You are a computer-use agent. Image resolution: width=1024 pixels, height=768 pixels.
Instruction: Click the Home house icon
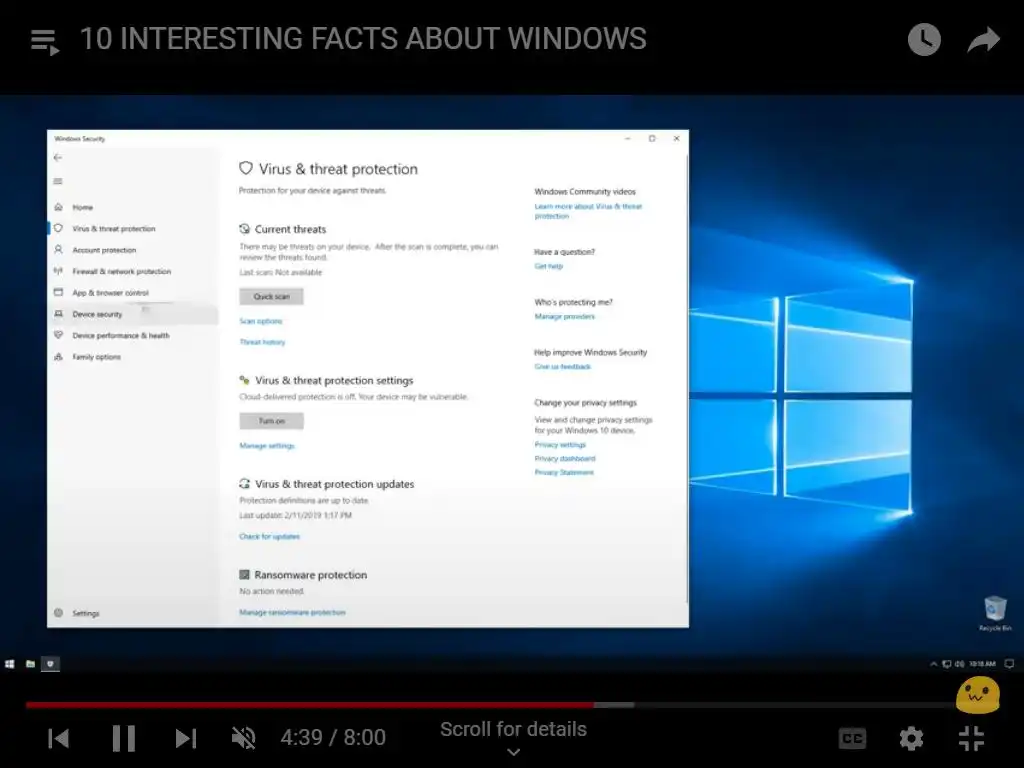pos(58,207)
